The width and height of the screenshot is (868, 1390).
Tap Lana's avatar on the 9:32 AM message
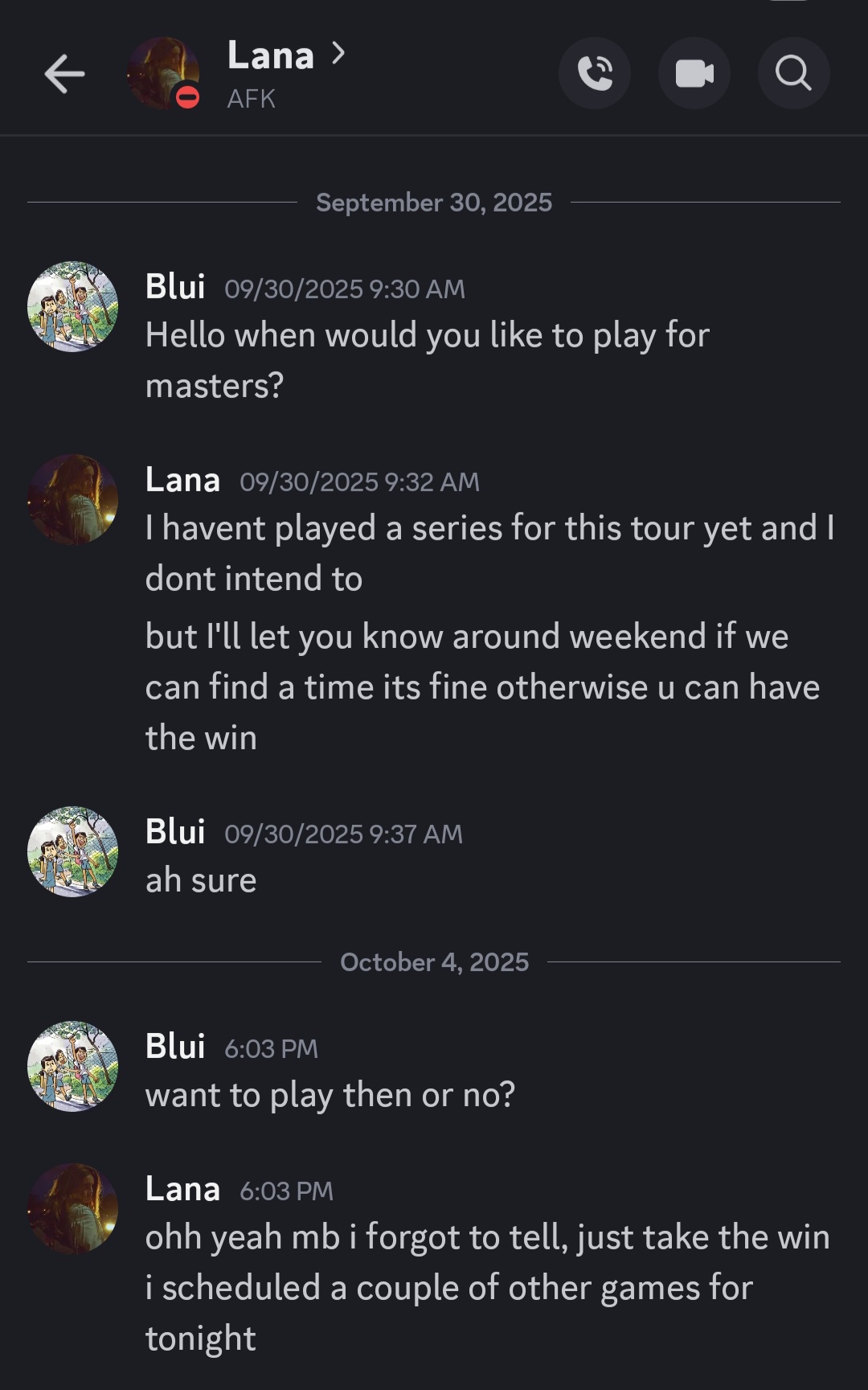click(72, 499)
